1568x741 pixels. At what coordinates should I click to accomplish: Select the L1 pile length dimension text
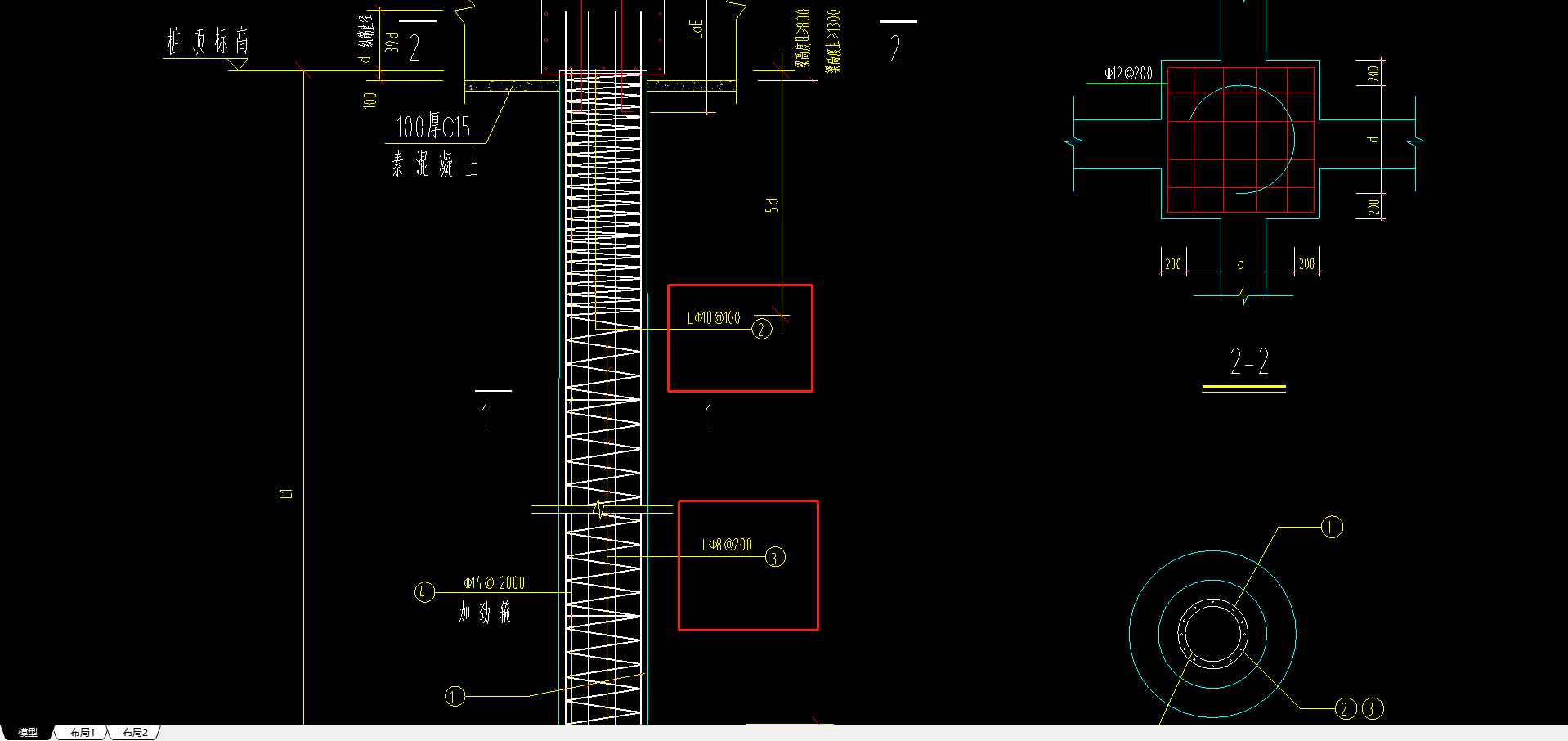(286, 493)
